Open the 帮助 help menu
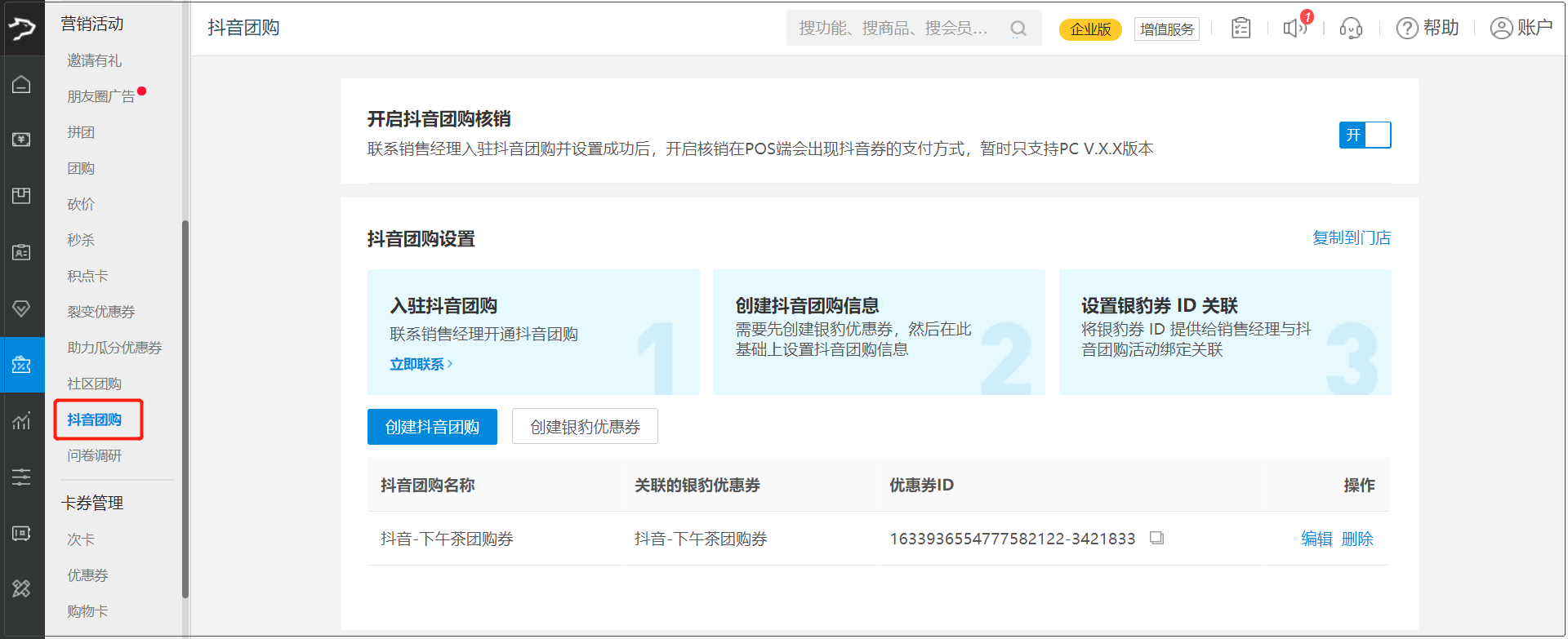This screenshot has width=1568, height=639. (x=1428, y=28)
